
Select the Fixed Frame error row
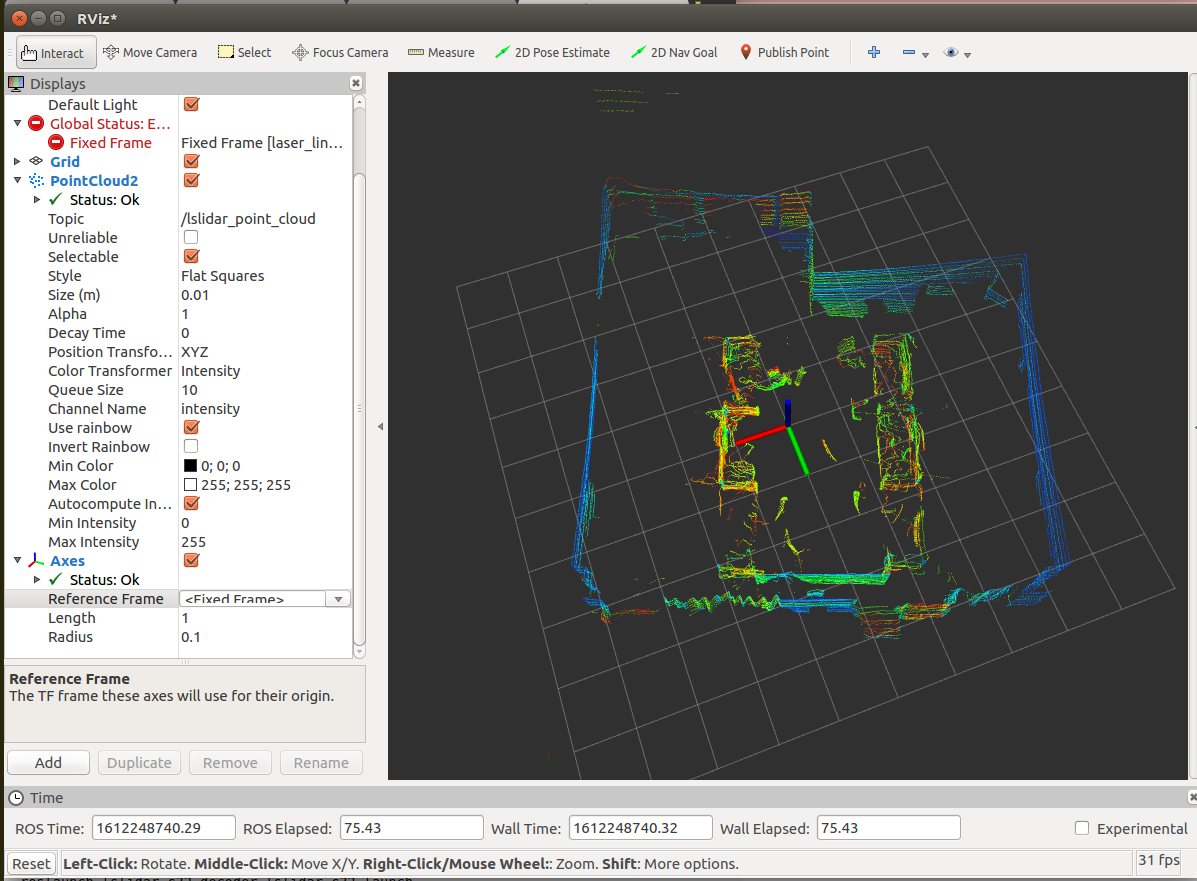179,142
